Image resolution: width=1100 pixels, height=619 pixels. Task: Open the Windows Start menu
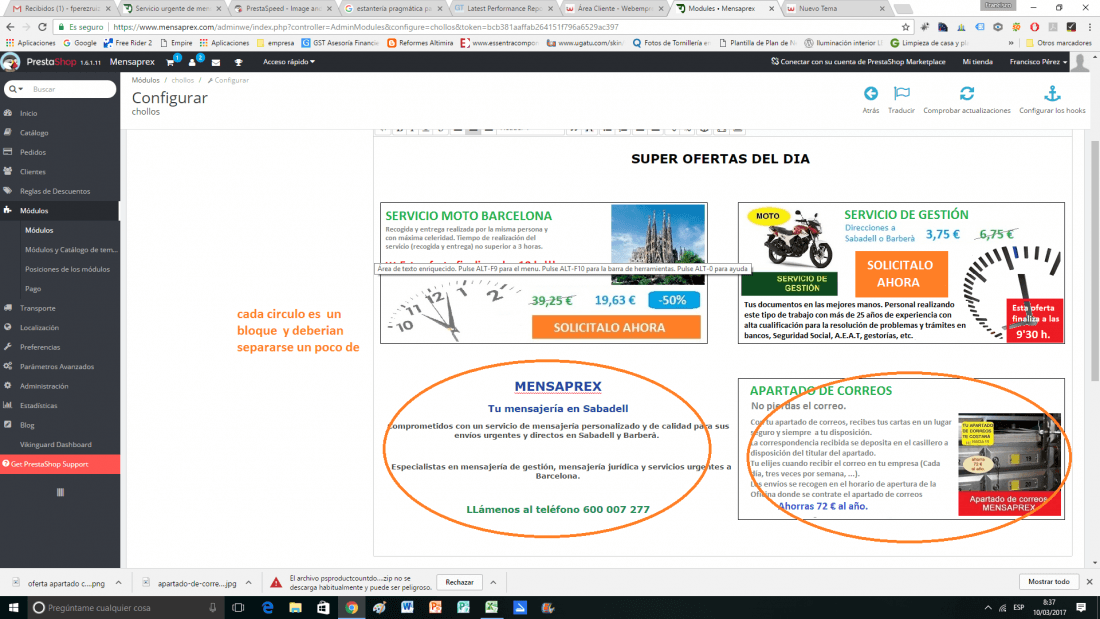tap(13, 607)
